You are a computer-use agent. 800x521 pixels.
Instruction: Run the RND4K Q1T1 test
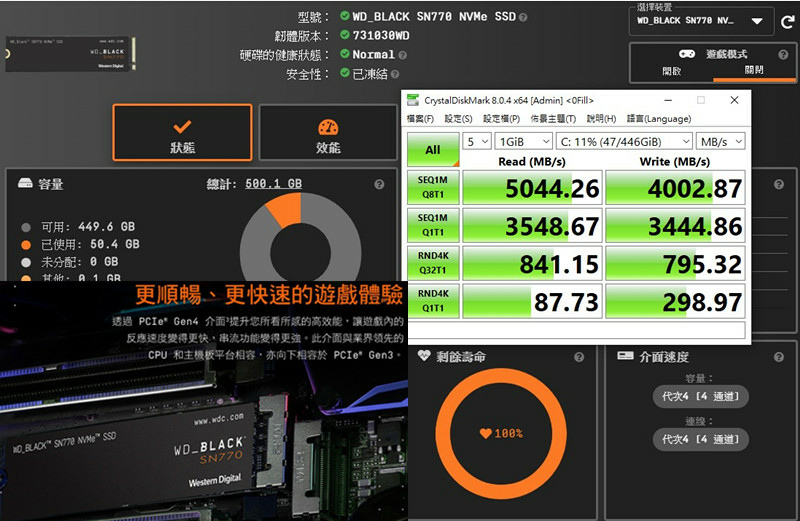click(433, 301)
